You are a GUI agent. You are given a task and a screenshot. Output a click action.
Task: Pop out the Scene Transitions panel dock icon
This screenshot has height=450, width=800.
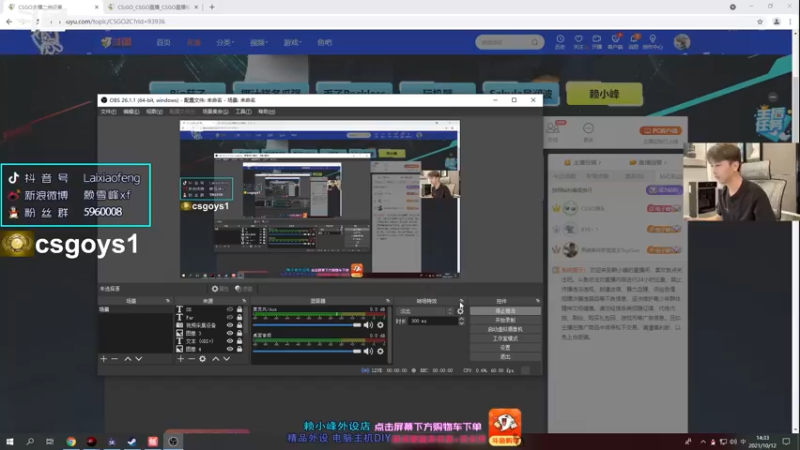[461, 301]
